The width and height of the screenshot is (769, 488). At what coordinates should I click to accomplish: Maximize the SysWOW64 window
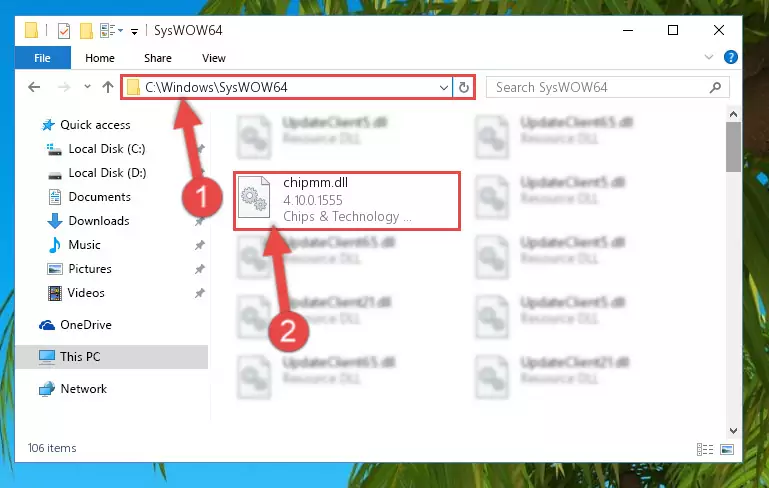coord(673,30)
